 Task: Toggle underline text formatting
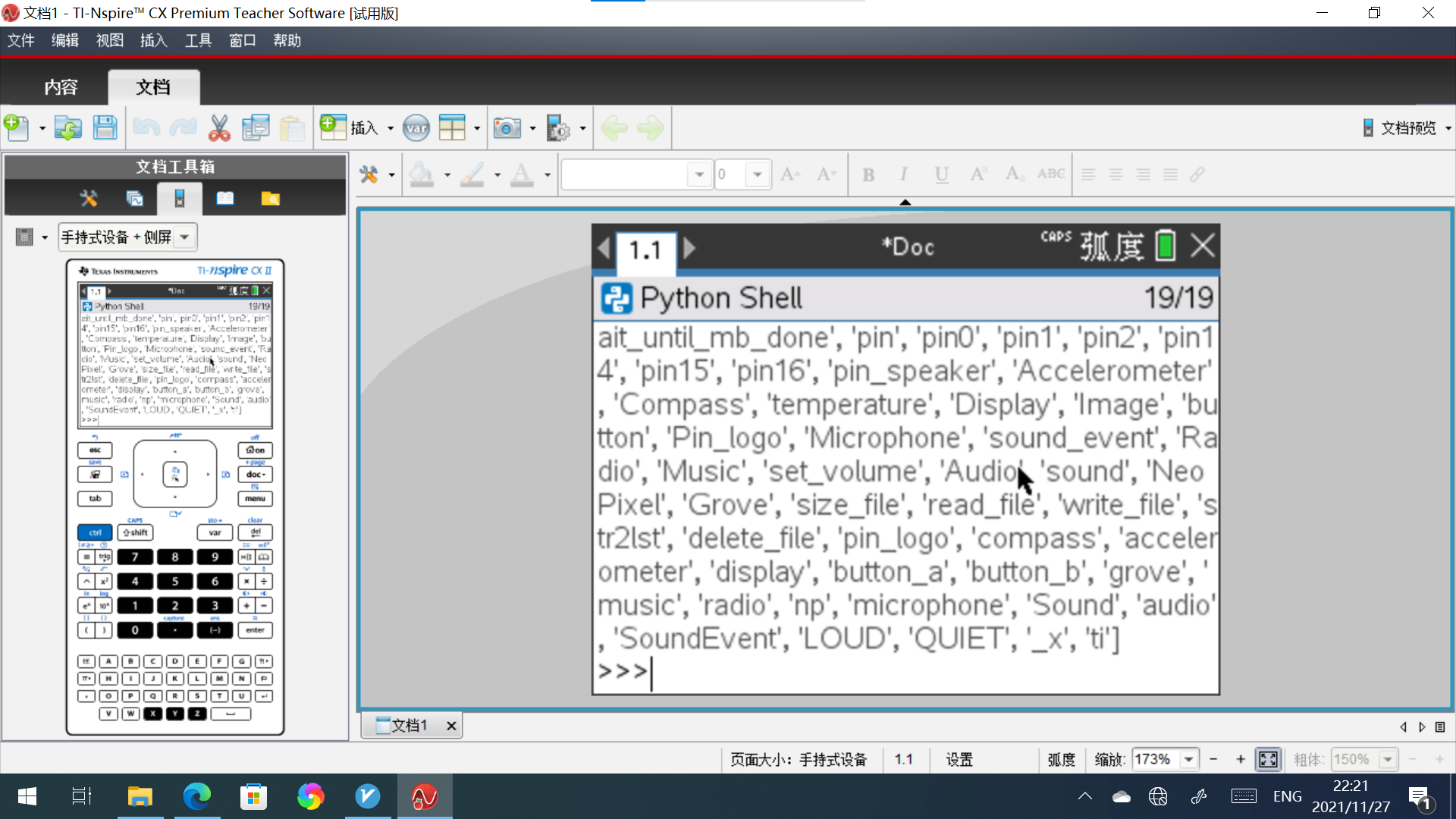(x=942, y=174)
